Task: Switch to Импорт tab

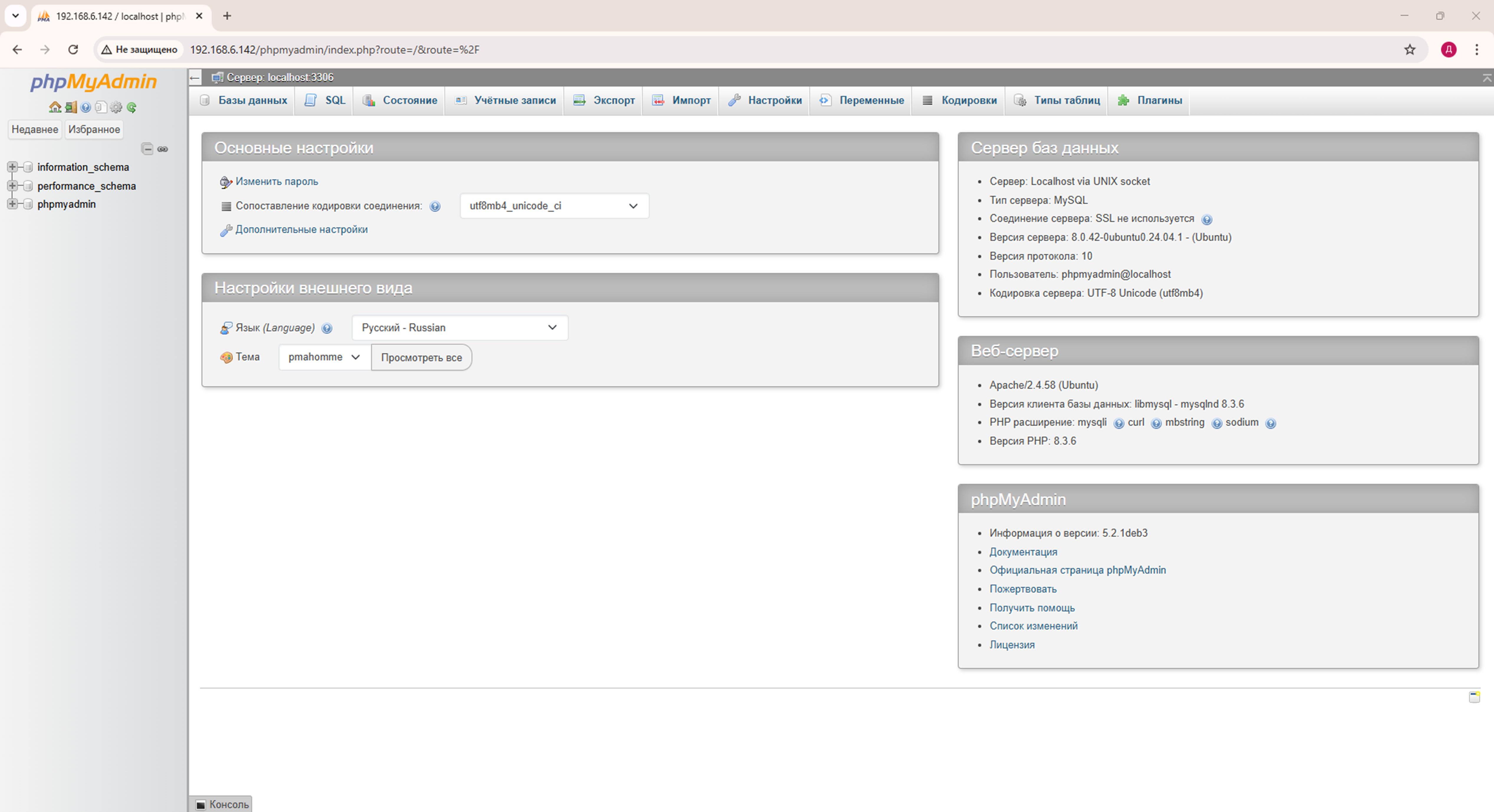Action: click(x=681, y=100)
